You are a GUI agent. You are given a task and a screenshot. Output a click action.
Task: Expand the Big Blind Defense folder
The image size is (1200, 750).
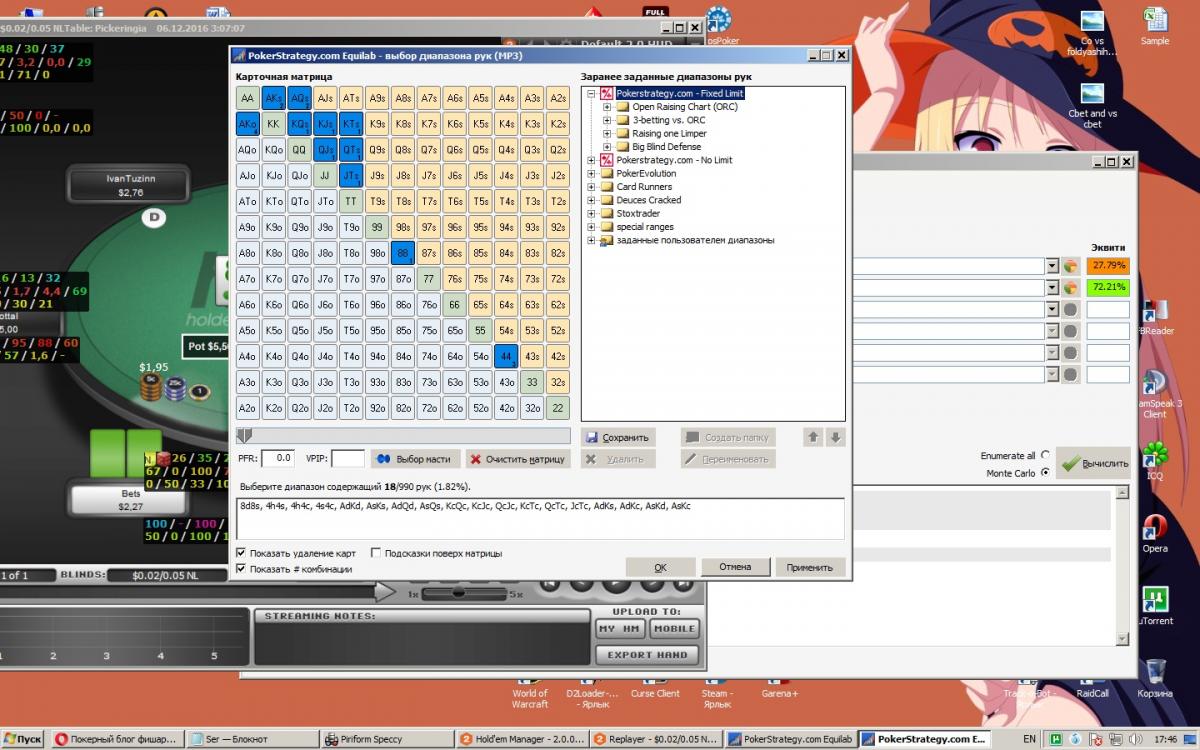click(x=607, y=147)
